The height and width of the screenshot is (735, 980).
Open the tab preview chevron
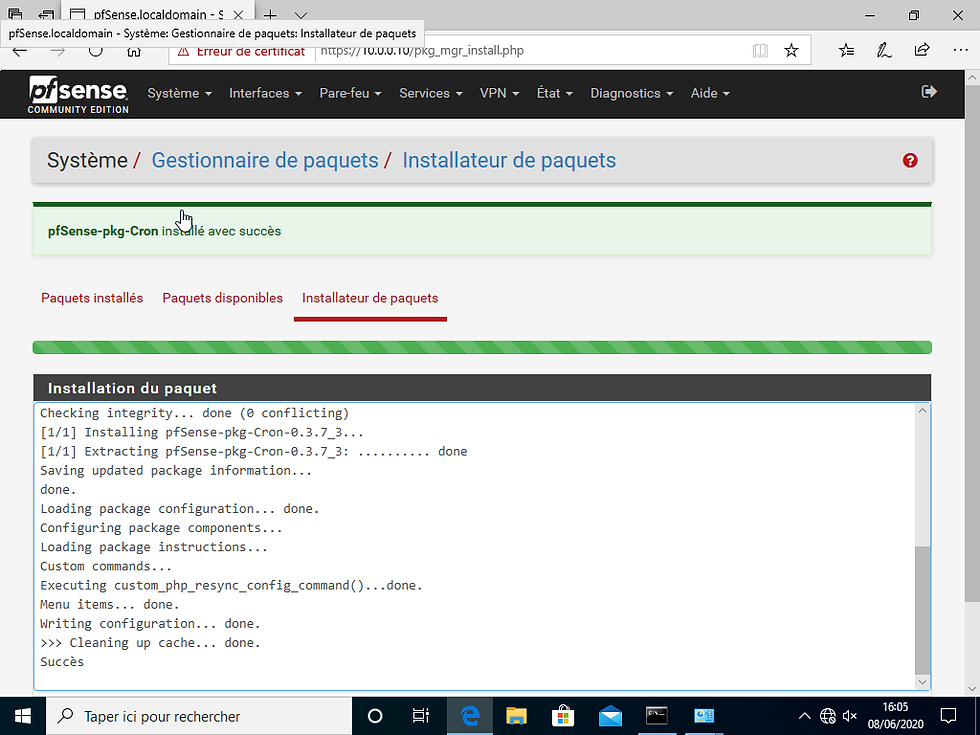301,15
